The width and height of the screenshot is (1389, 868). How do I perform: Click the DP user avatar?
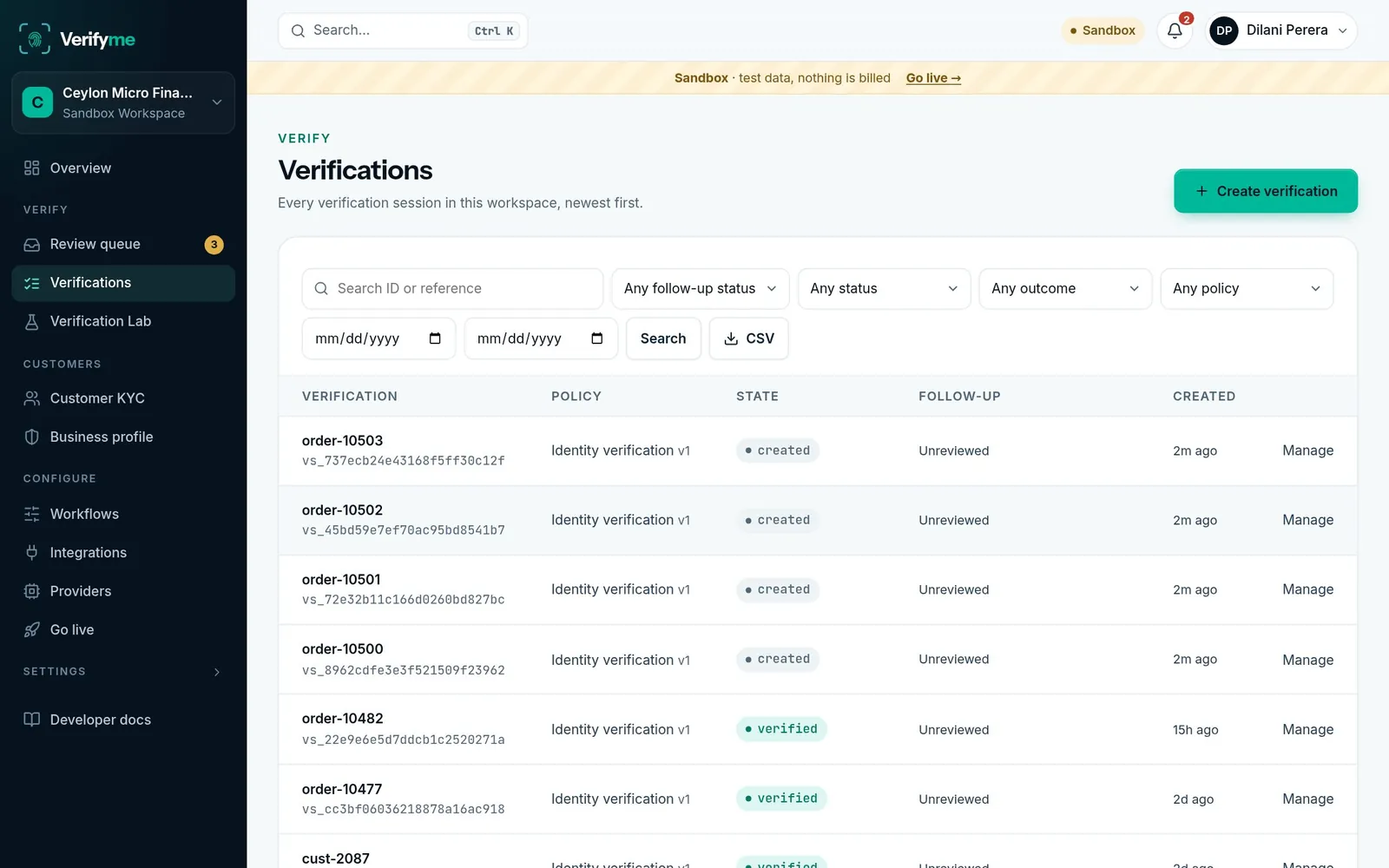point(1224,30)
